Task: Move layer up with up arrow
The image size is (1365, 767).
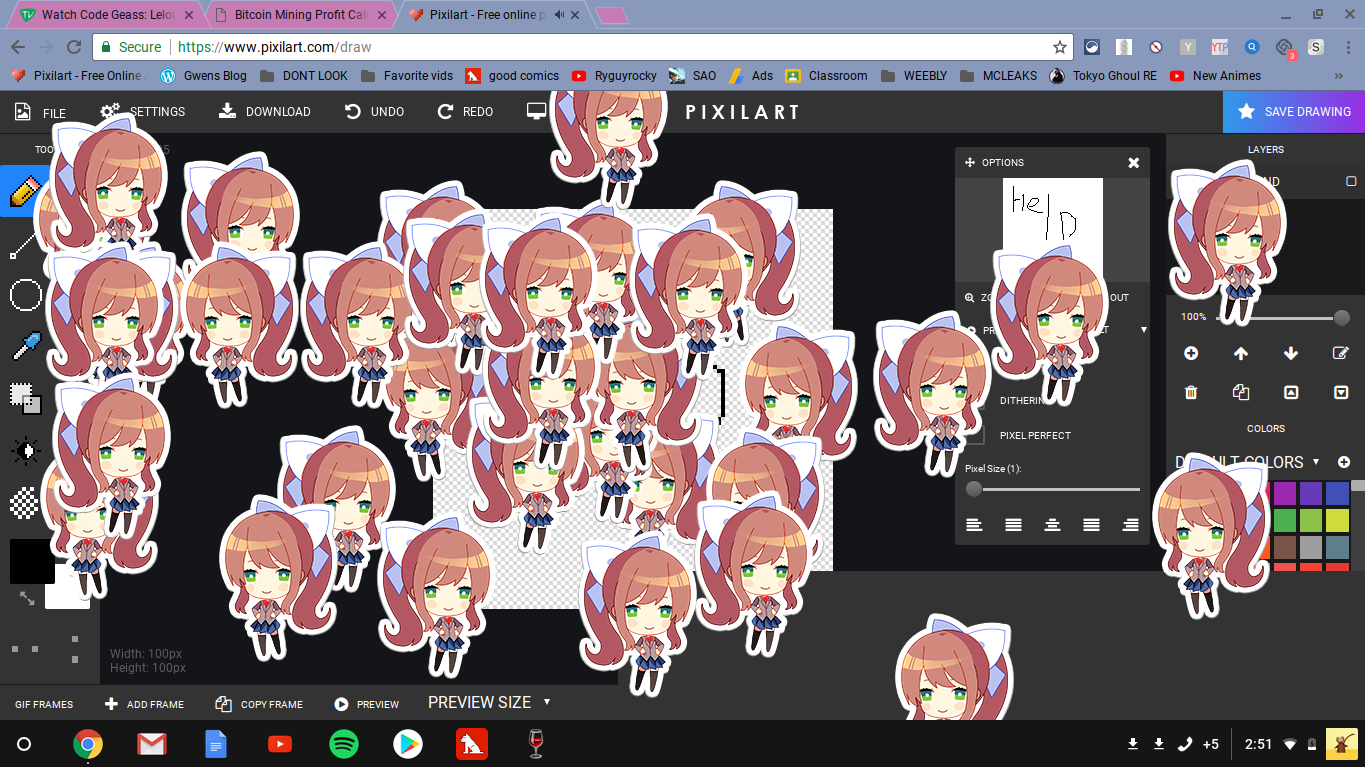Action: click(1241, 353)
